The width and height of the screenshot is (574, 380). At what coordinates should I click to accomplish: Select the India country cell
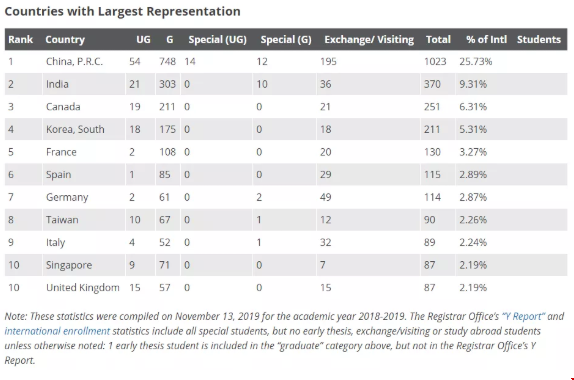click(57, 84)
